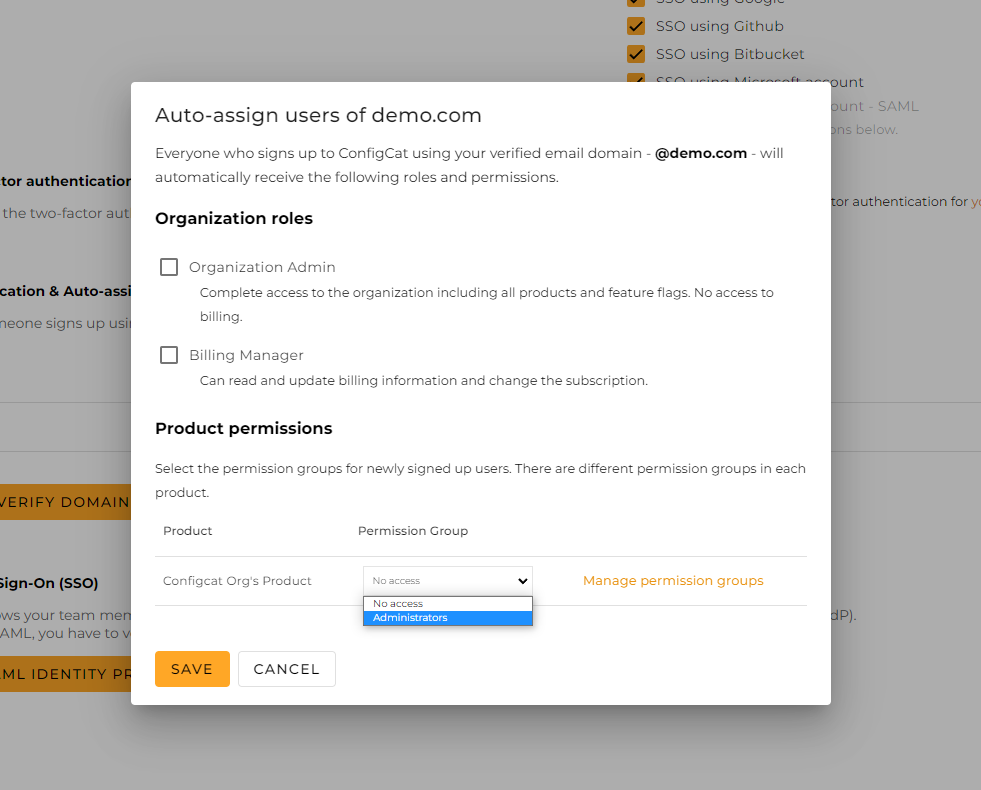Click the SAML Identity Provider button
The width and height of the screenshot is (981, 790).
pyautogui.click(x=60, y=674)
